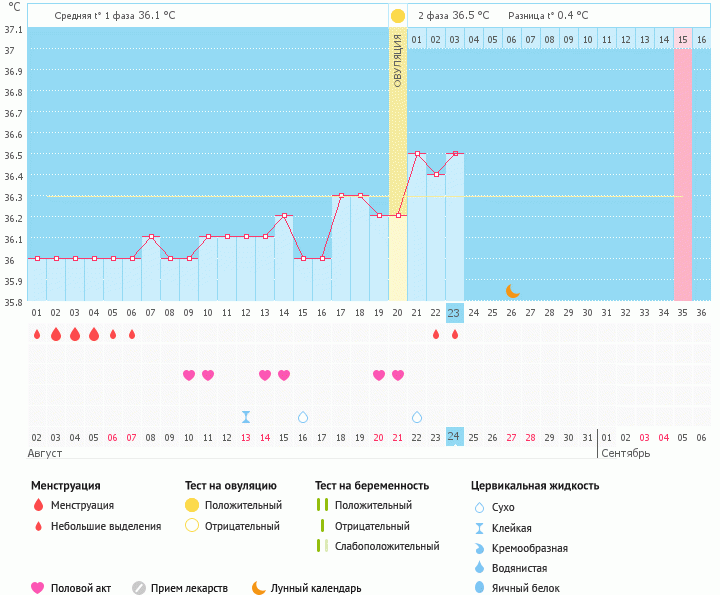Click the sticky fluid hourglass icon on August 13
Viewport: 720px width, 595px height.
[246, 417]
